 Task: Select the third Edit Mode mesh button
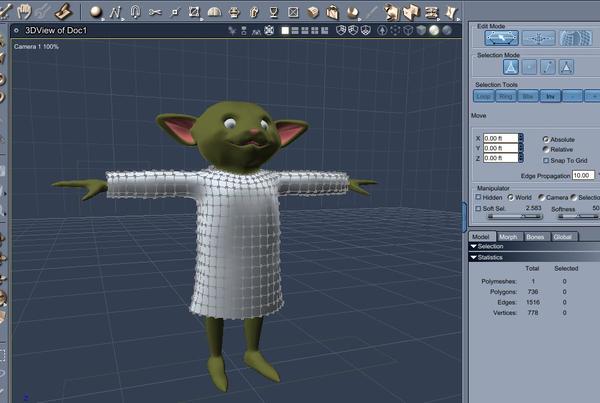click(576, 38)
